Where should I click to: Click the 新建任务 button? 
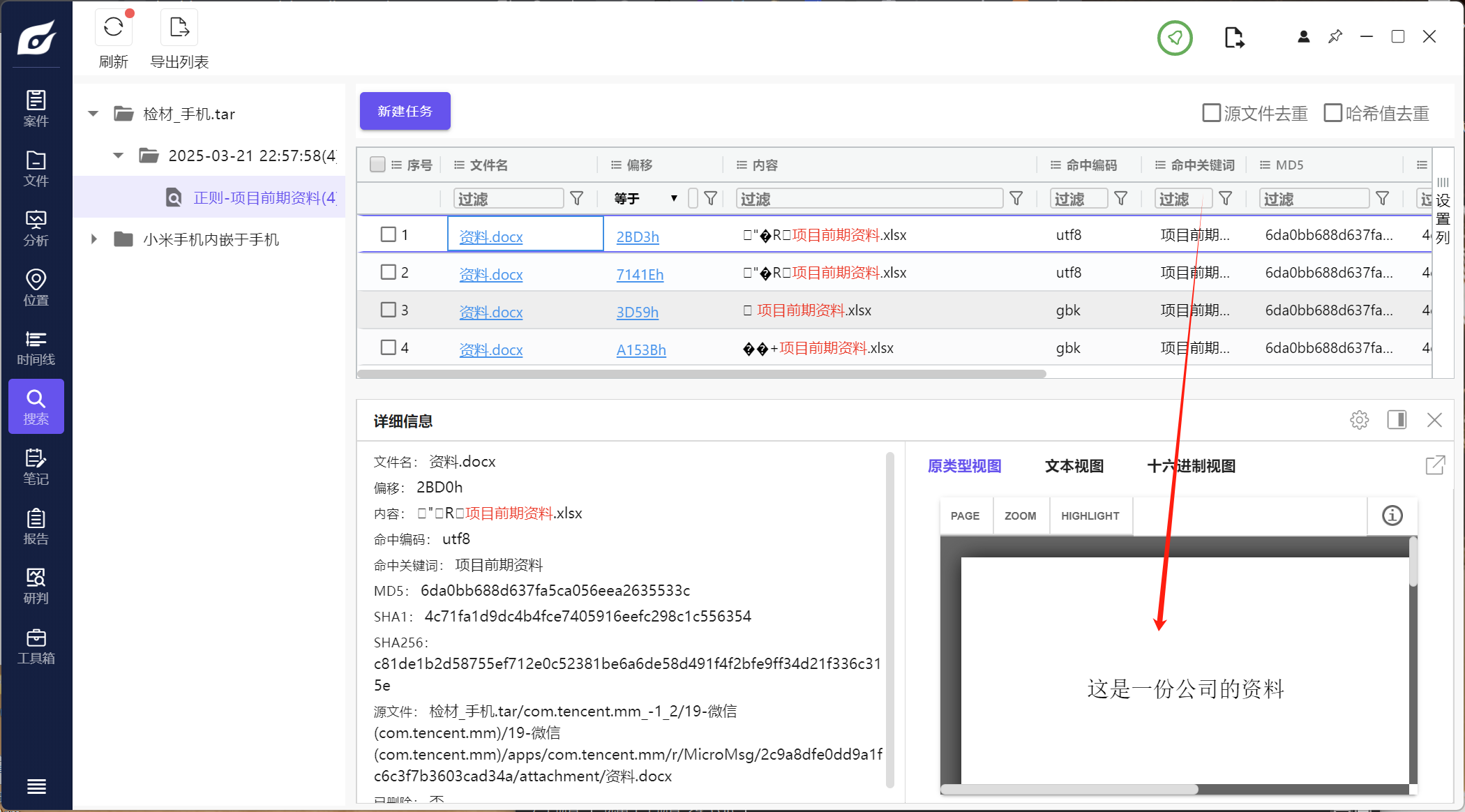tap(405, 112)
